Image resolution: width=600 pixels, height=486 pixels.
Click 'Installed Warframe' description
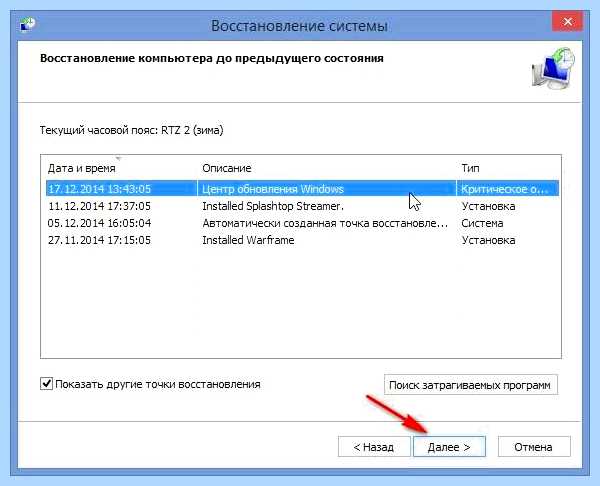[x=248, y=240]
